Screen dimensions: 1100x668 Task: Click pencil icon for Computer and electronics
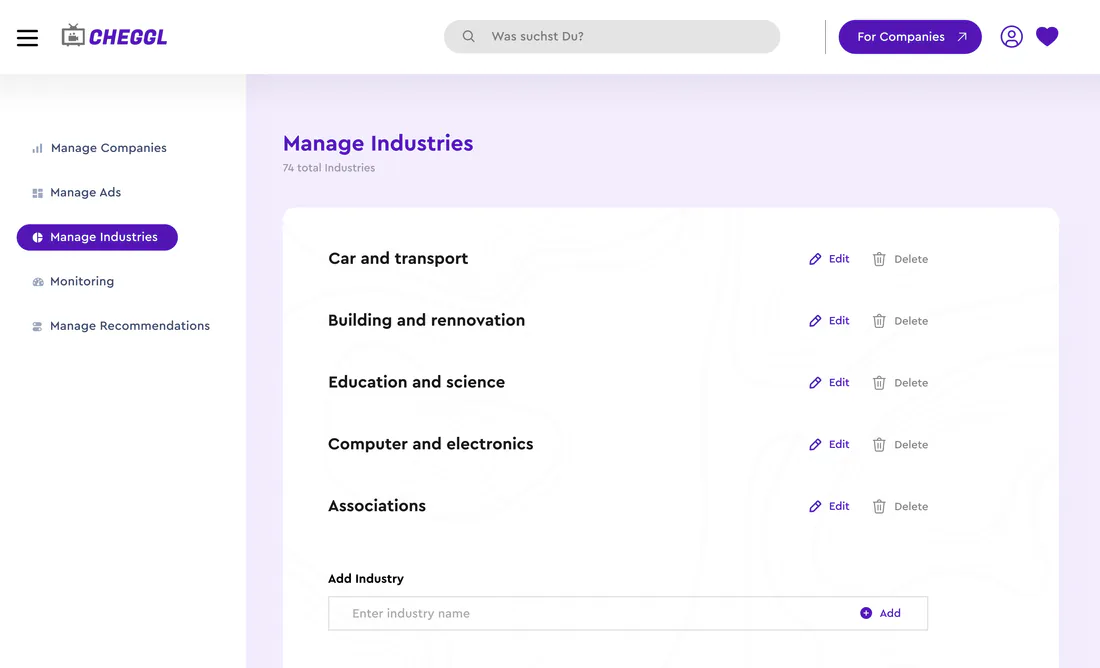click(815, 444)
